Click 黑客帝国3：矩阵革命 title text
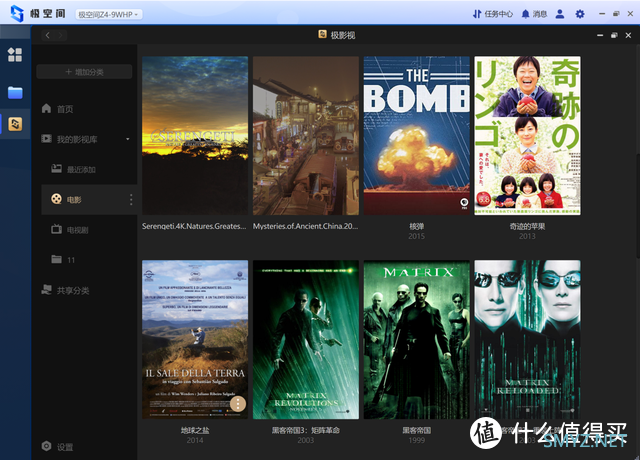 306,430
